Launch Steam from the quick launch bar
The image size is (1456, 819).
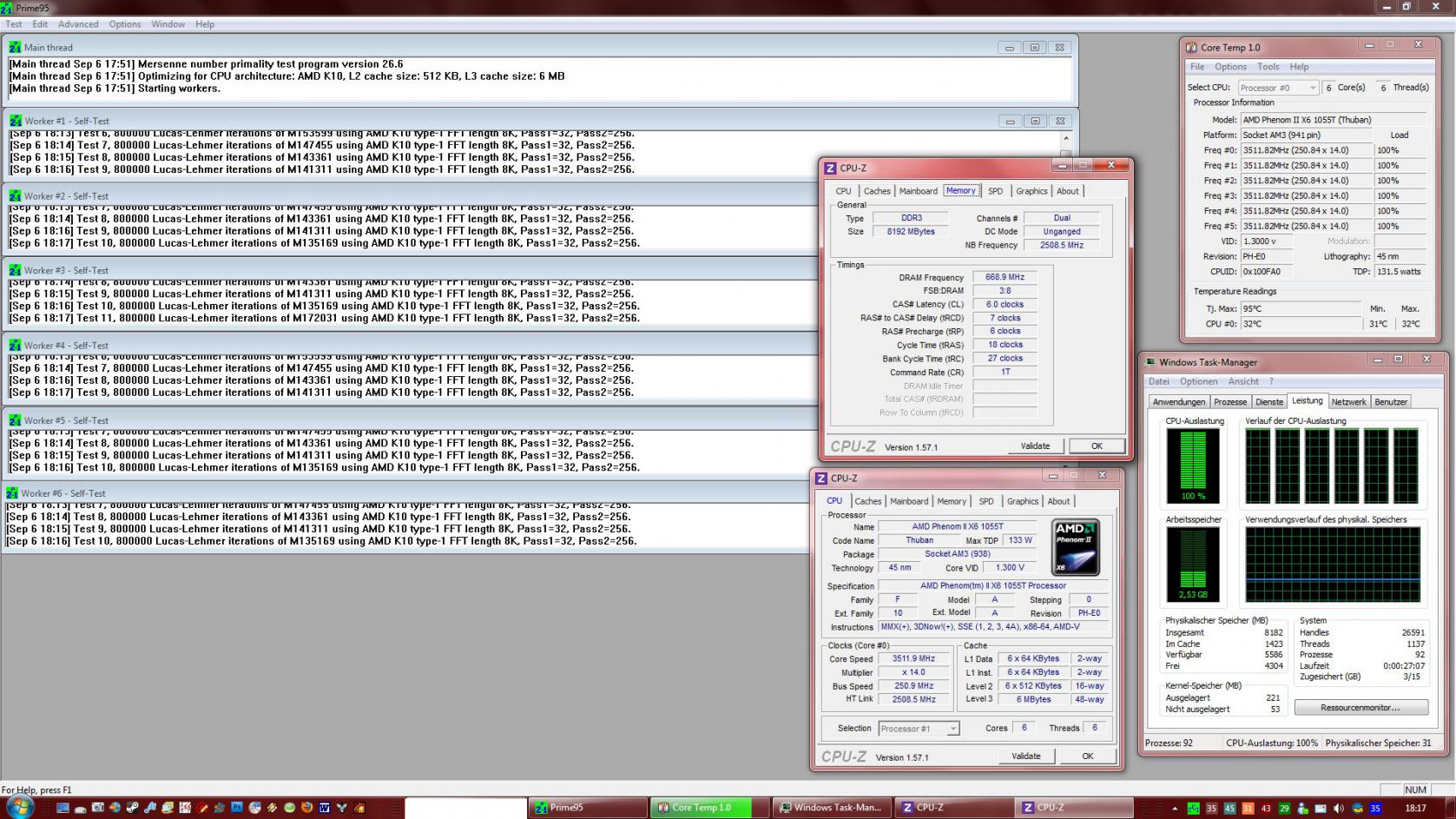[132, 808]
